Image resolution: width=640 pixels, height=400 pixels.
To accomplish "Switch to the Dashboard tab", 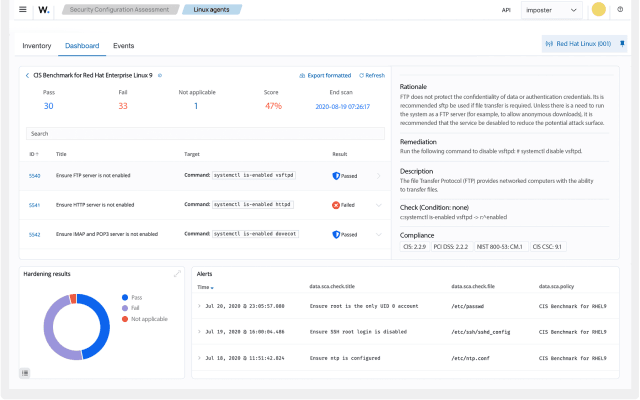I will [x=82, y=46].
